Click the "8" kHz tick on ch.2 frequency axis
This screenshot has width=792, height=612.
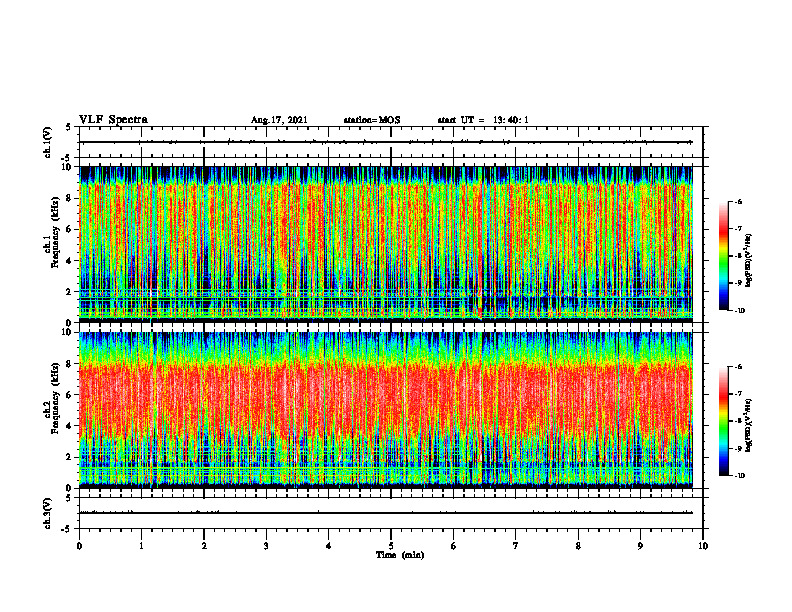70,364
